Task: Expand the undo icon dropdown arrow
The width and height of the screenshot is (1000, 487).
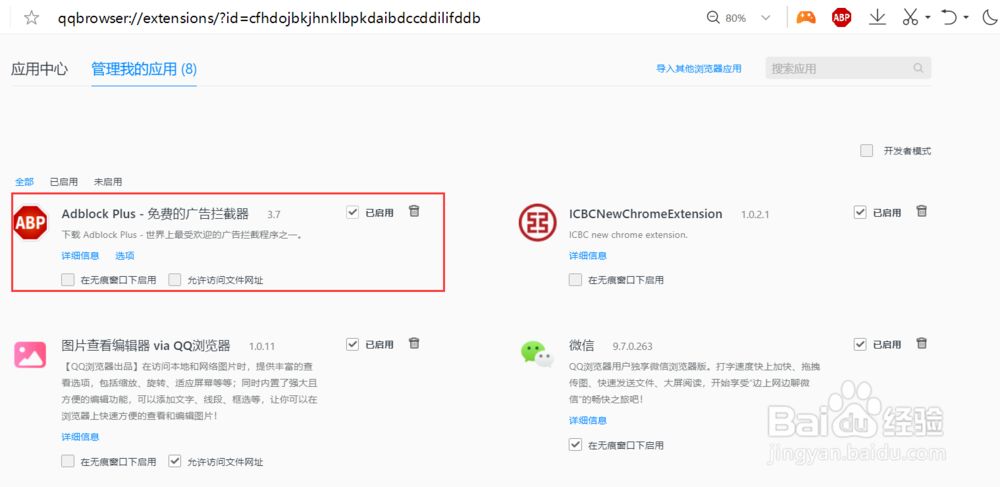Action: point(966,17)
